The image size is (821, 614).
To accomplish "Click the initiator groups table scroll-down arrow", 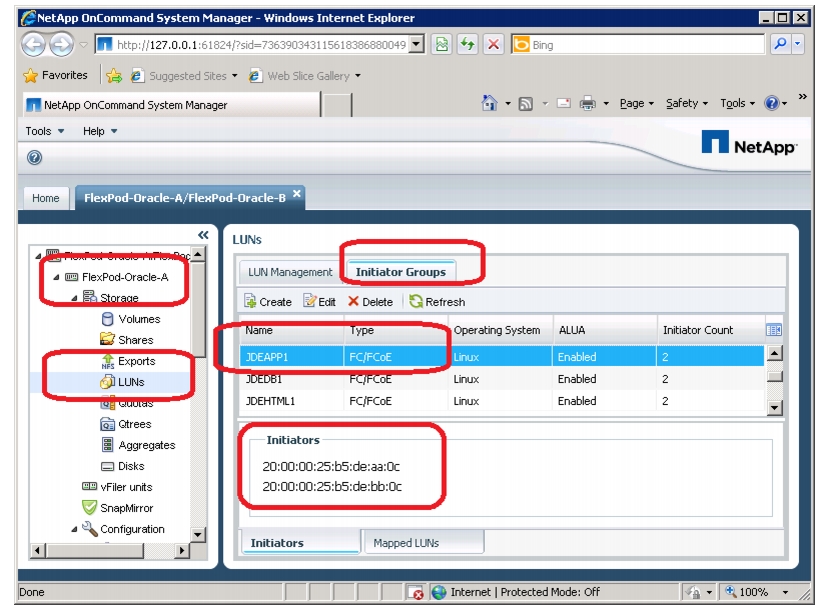I will [x=774, y=407].
